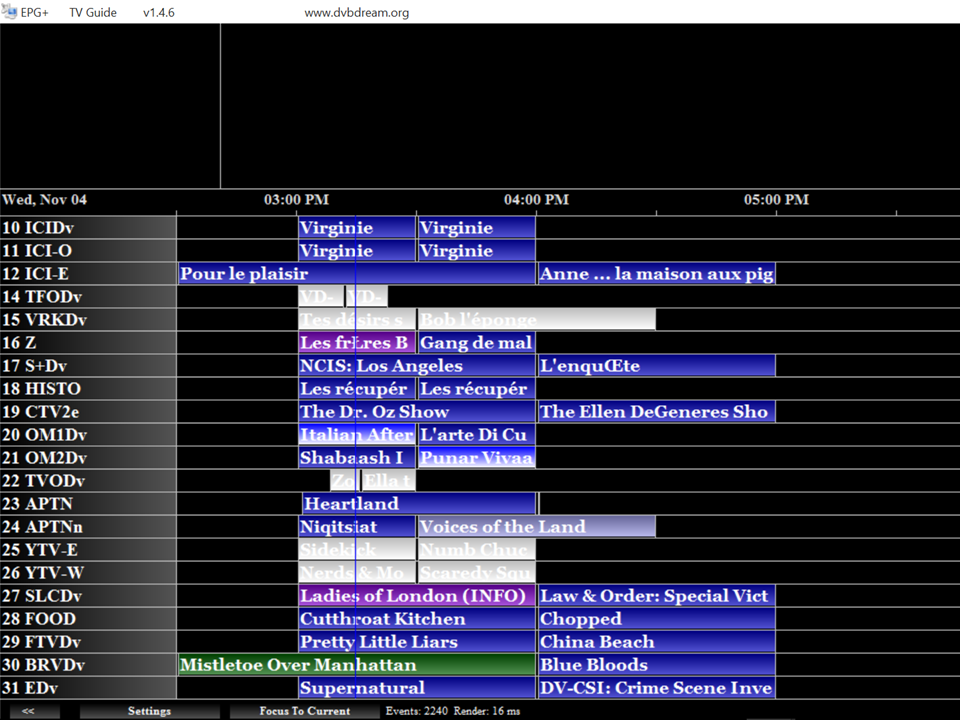Open DV-CSI: Crime Scene Inve program
The image size is (960, 720).
(x=656, y=688)
